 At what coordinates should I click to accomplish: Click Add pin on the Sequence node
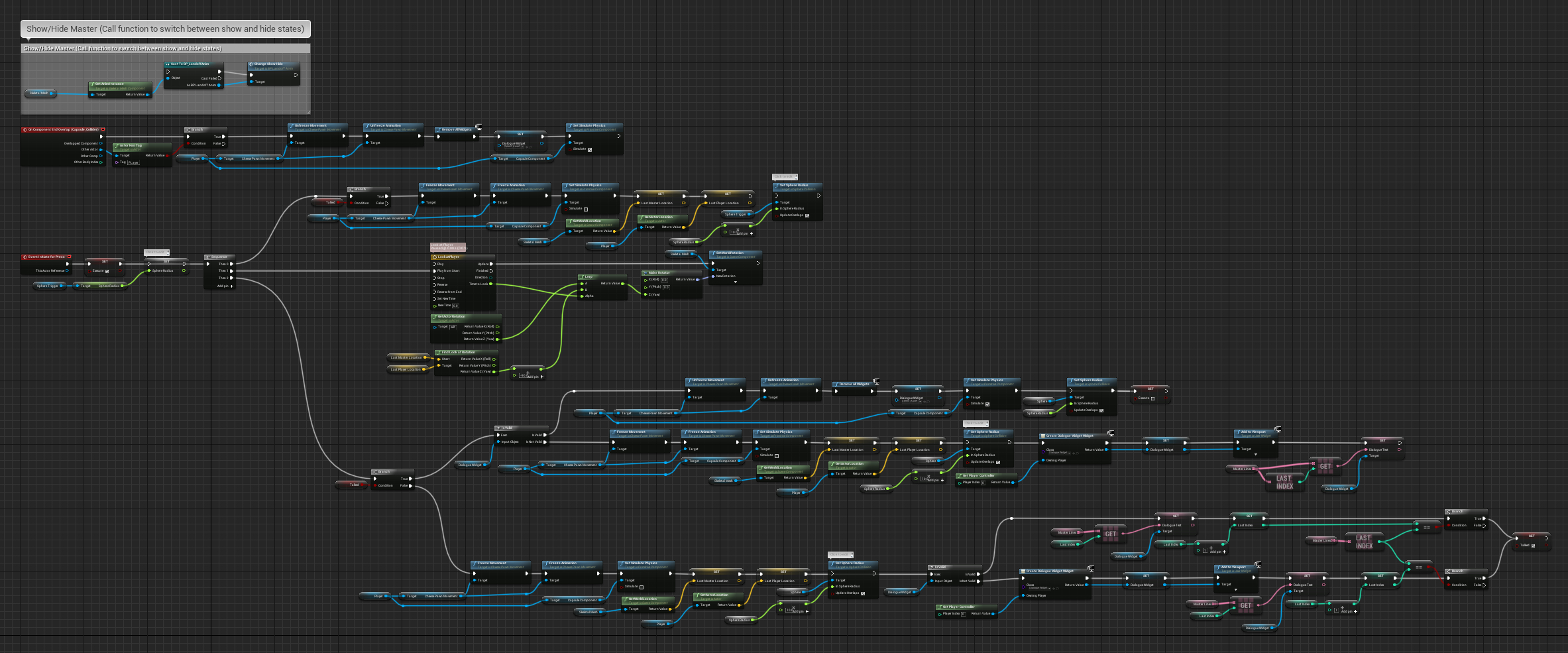coord(232,286)
